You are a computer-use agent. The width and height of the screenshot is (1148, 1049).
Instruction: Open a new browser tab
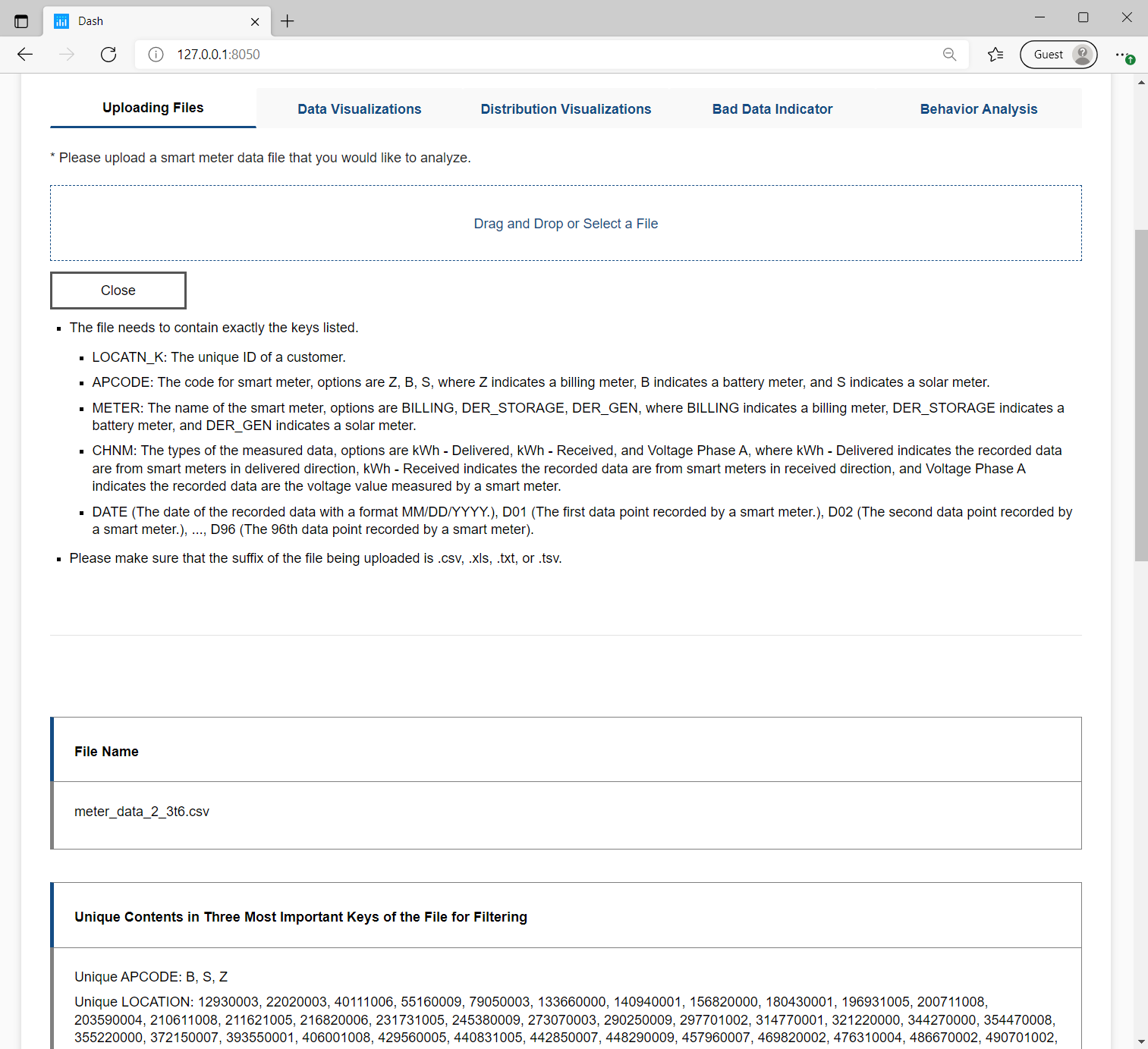tap(288, 21)
